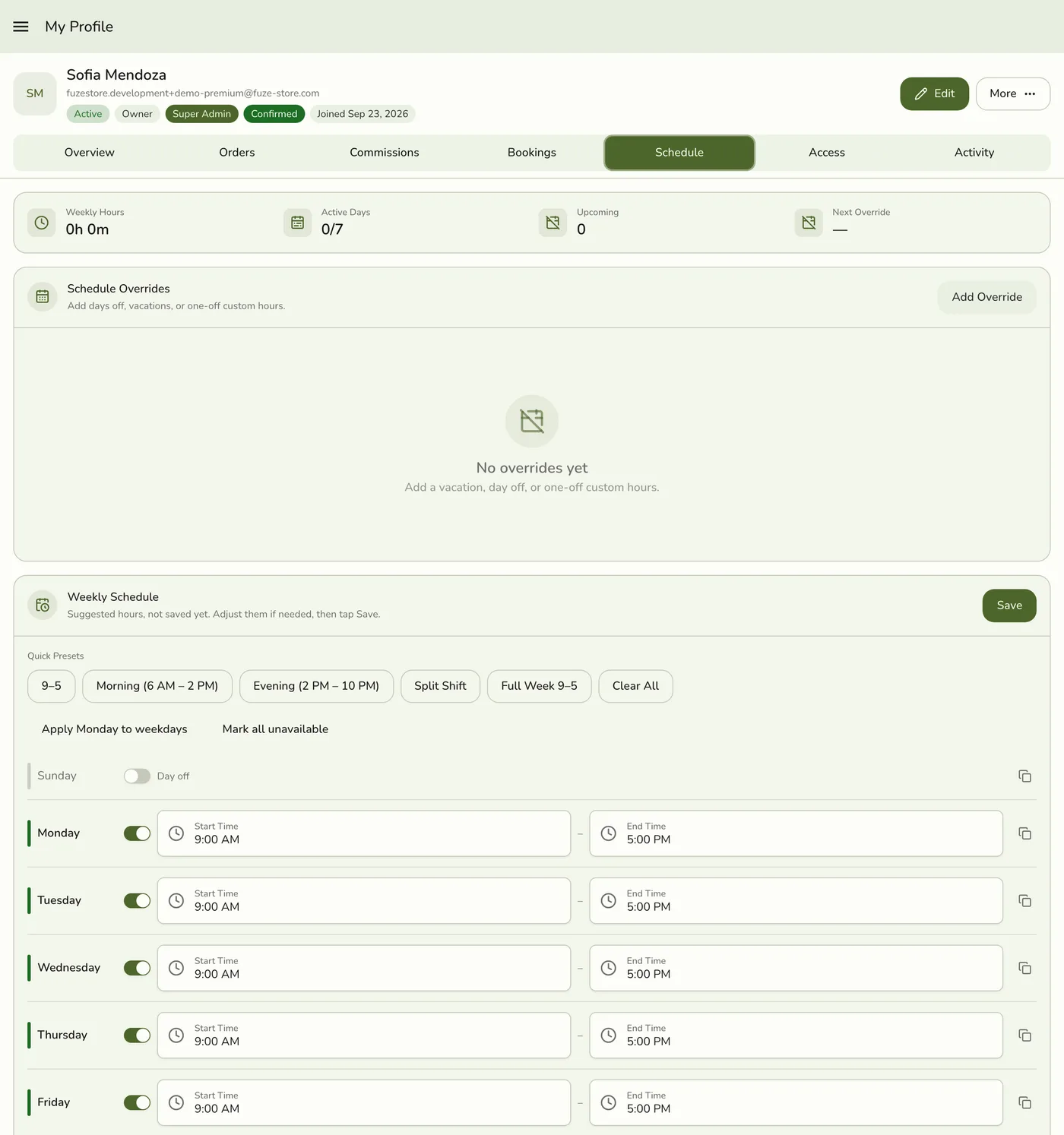Switch off the Thursday toggle
Image resolution: width=1064 pixels, height=1135 pixels.
tap(137, 1035)
